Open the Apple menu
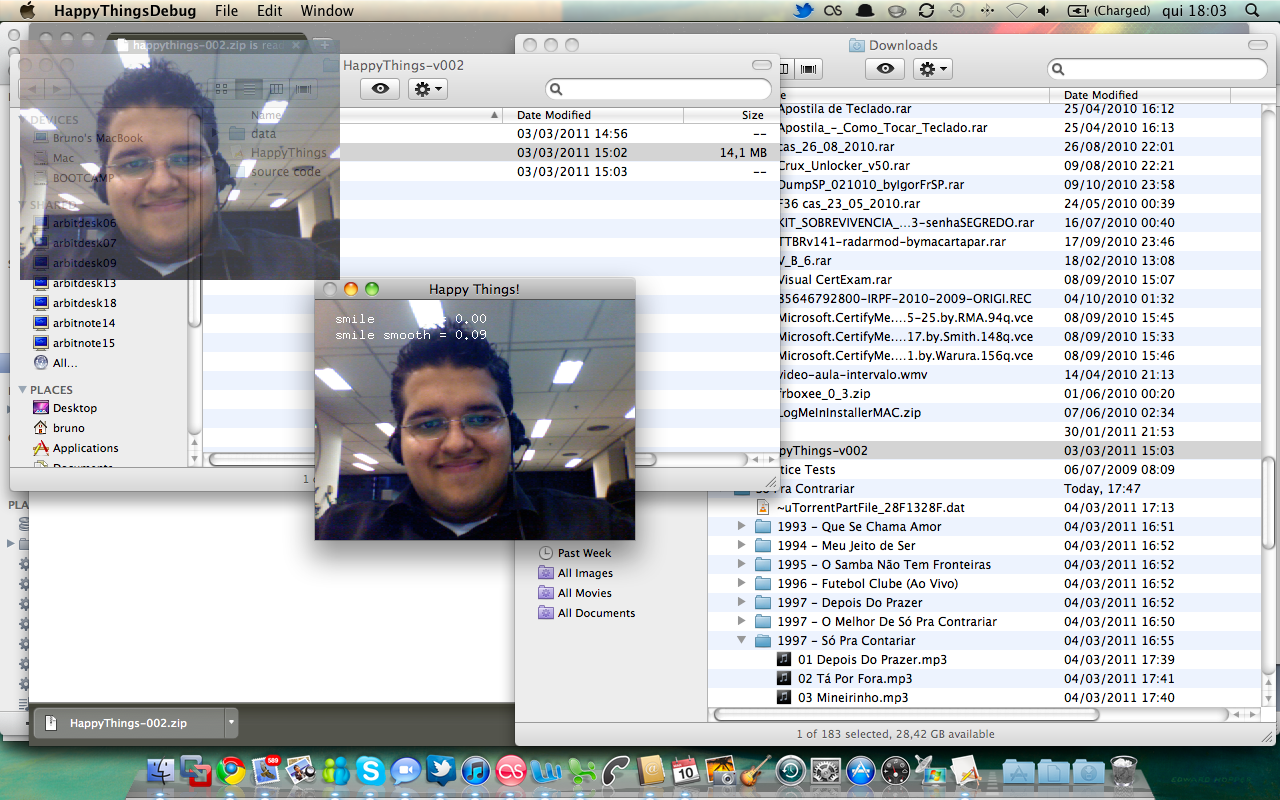Screen dimensions: 1280x800 pos(27,11)
